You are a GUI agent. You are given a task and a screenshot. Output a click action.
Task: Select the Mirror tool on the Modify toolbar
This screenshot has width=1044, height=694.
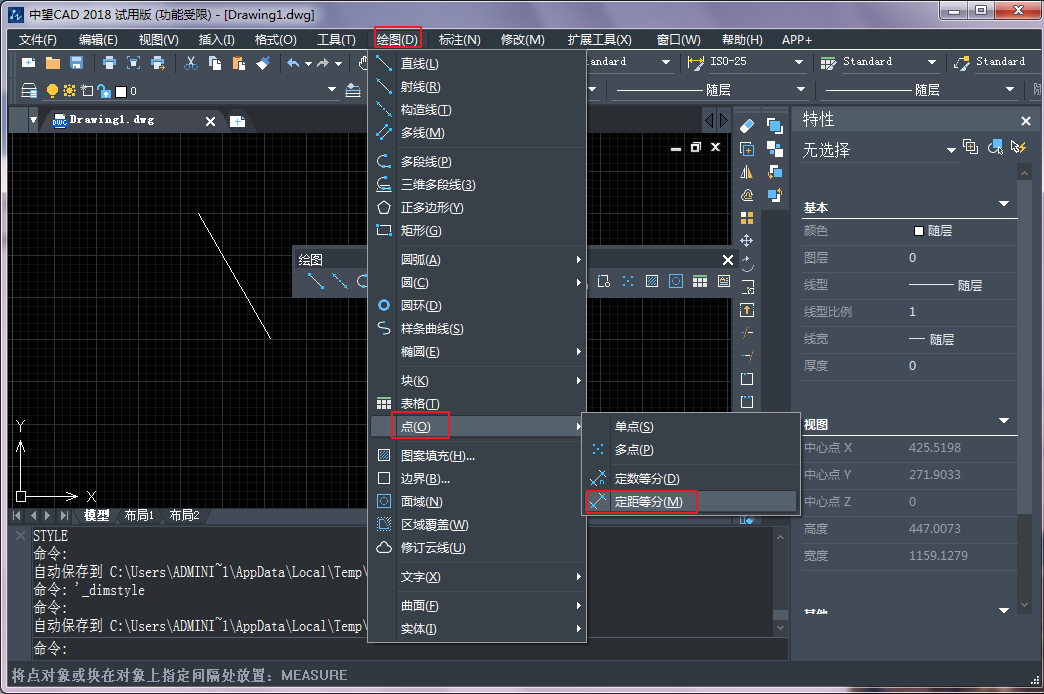click(745, 172)
